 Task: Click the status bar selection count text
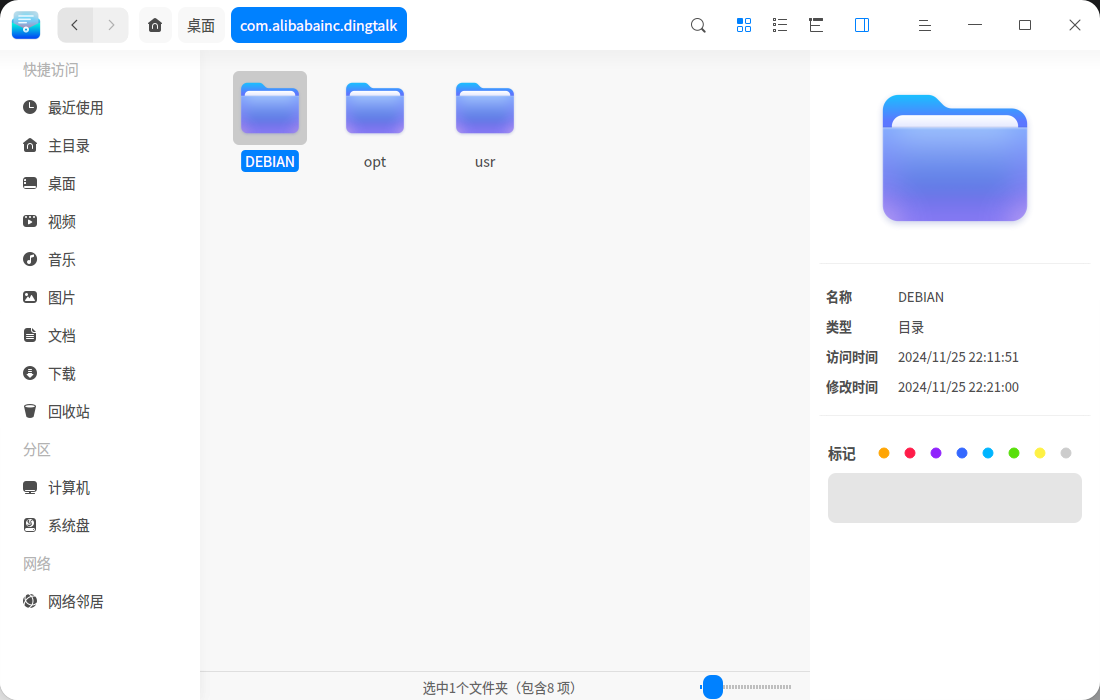[x=499, y=687]
